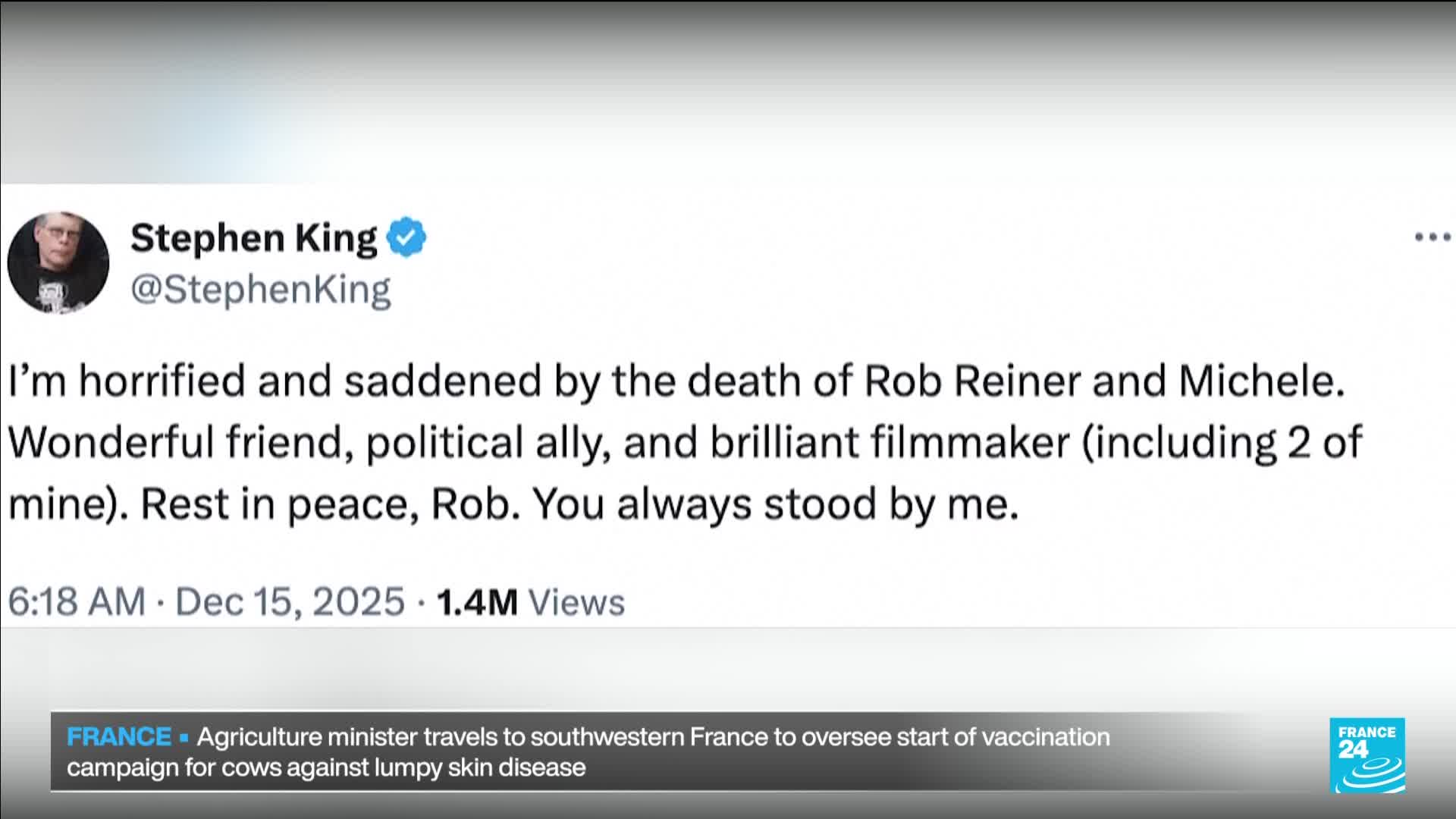Click the France 24 channel logo

point(1367,755)
